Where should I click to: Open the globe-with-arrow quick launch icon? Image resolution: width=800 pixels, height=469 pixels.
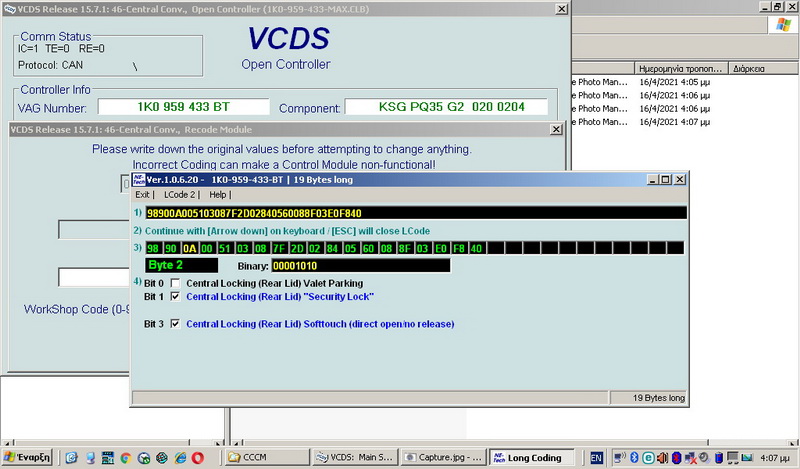click(x=144, y=458)
